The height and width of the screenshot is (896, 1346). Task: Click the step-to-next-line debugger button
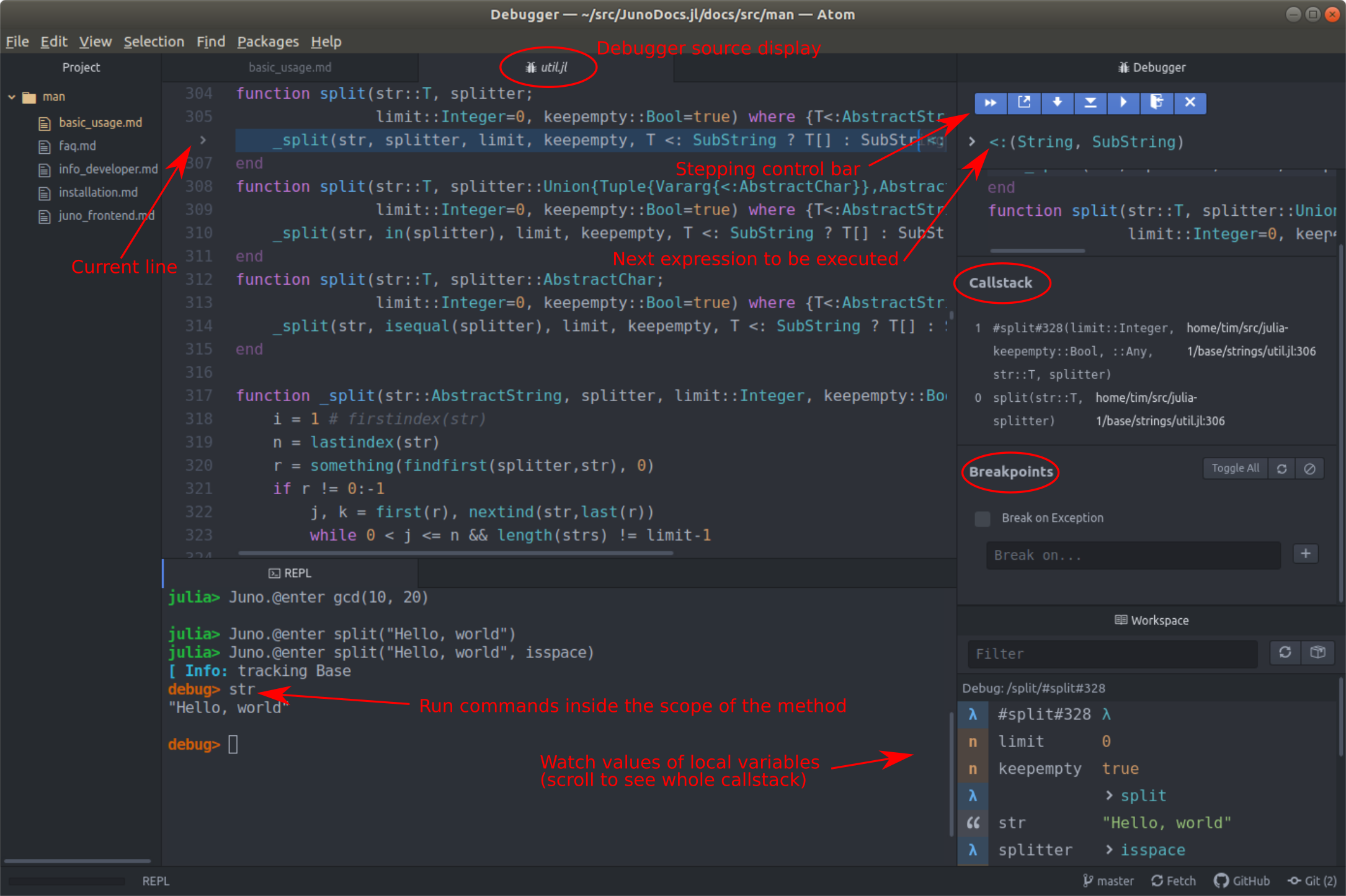1090,103
